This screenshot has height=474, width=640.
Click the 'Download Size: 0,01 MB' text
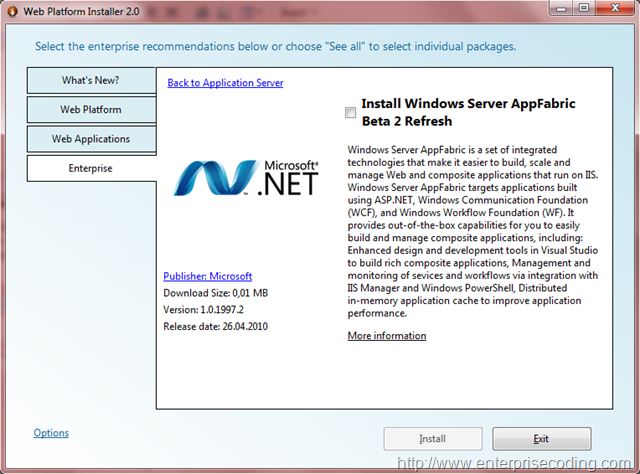[x=216, y=293]
